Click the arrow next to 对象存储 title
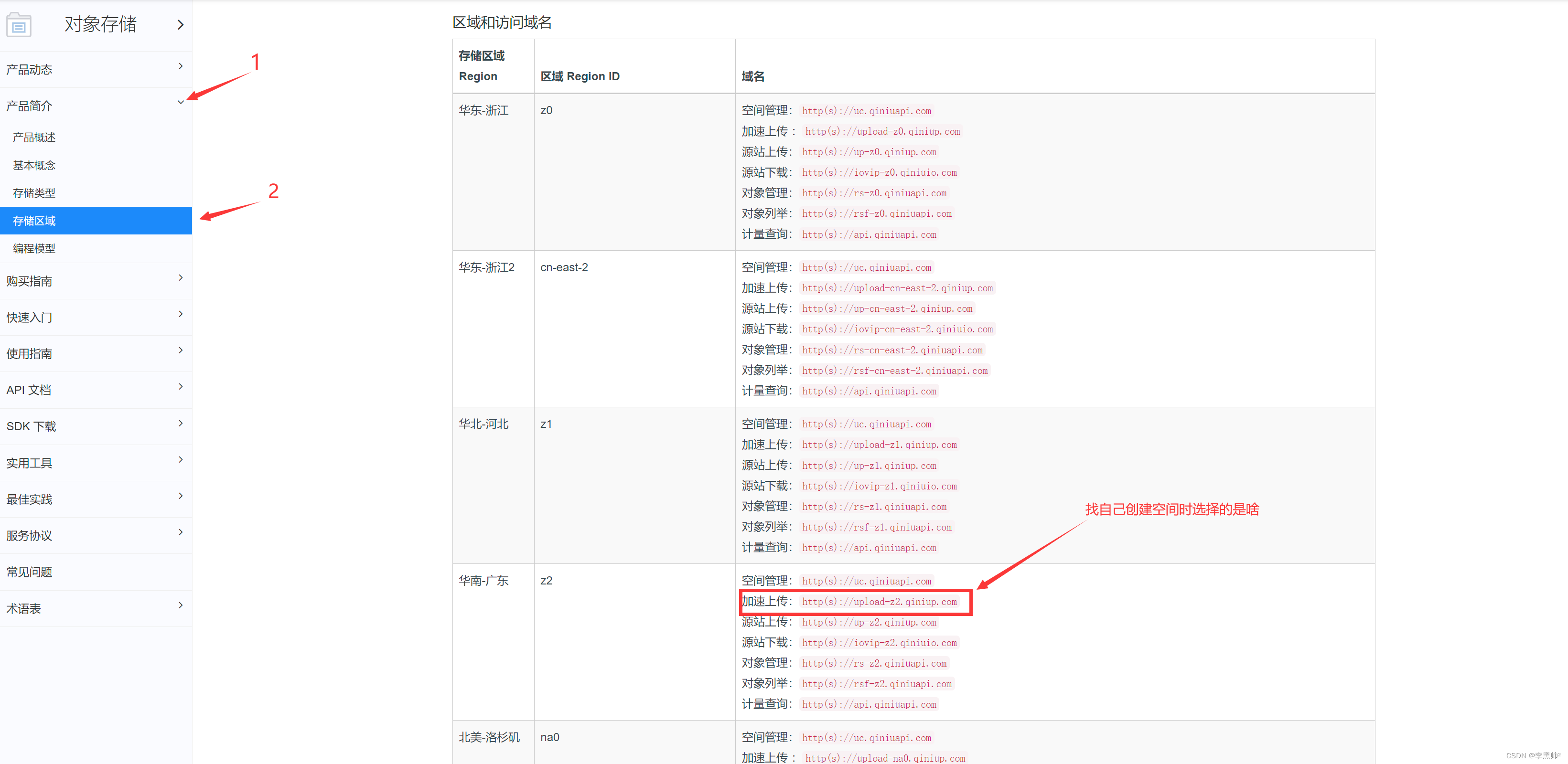Image resolution: width=1568 pixels, height=764 pixels. [180, 25]
